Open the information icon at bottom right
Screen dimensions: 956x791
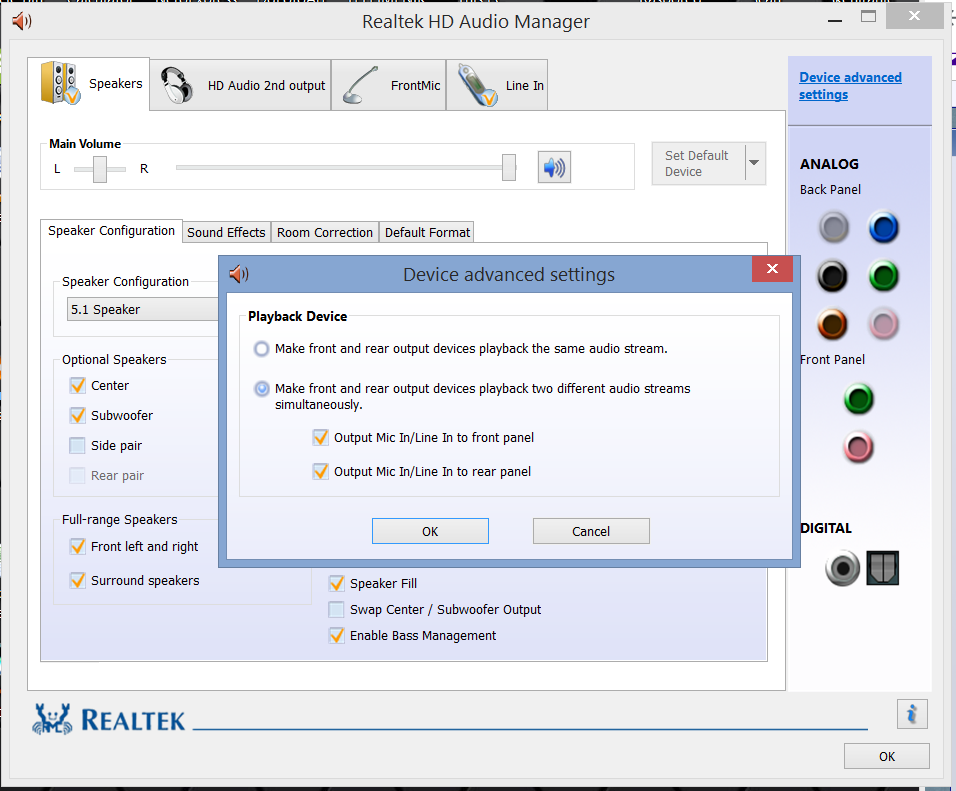point(912,714)
